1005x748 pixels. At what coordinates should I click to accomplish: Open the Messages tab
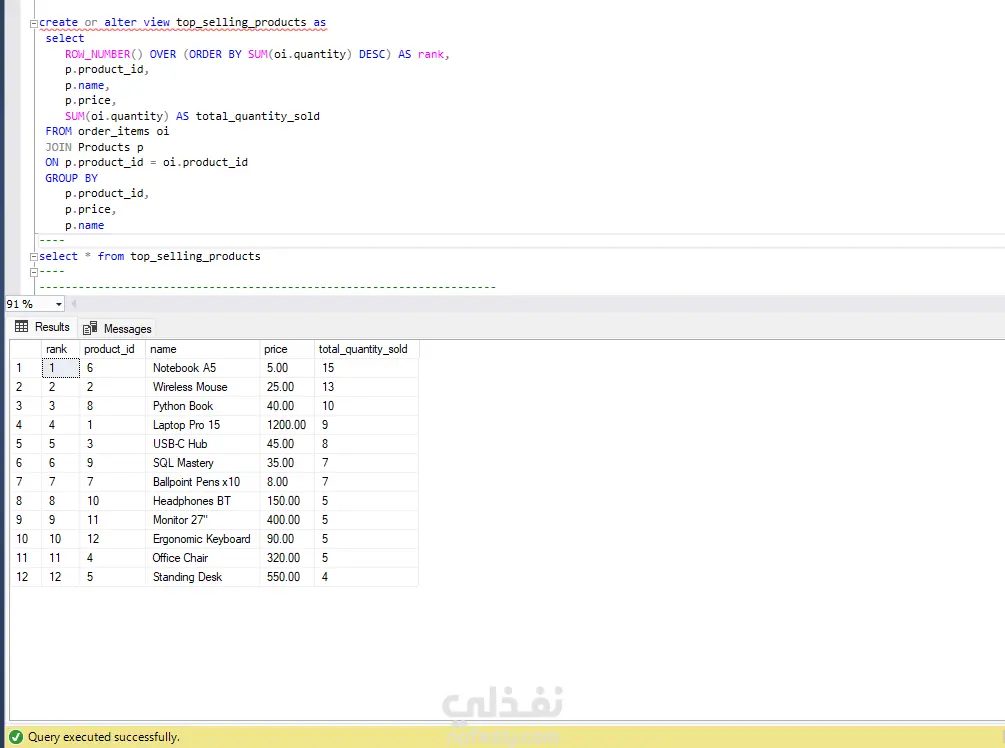pyautogui.click(x=117, y=329)
